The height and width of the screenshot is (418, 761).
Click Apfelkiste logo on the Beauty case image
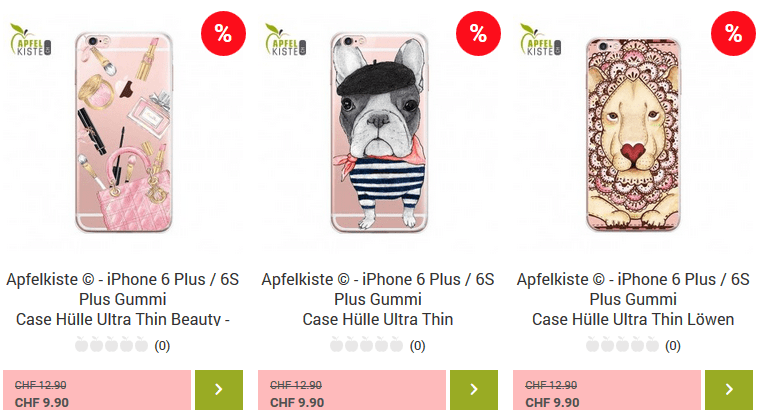(x=30, y=39)
